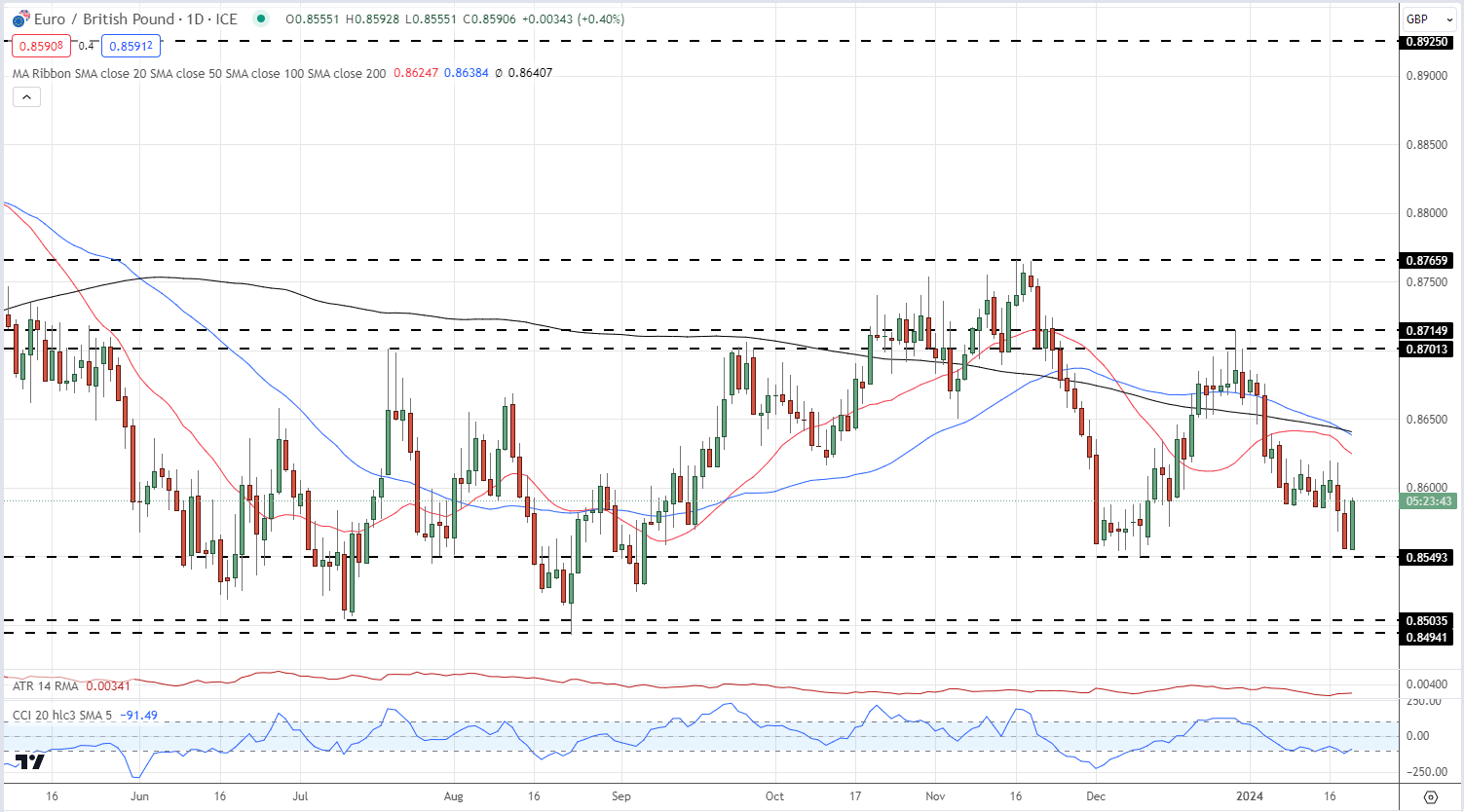Click the 0.88500 price axis label
This screenshot has width=1464, height=812.
pyautogui.click(x=1427, y=145)
